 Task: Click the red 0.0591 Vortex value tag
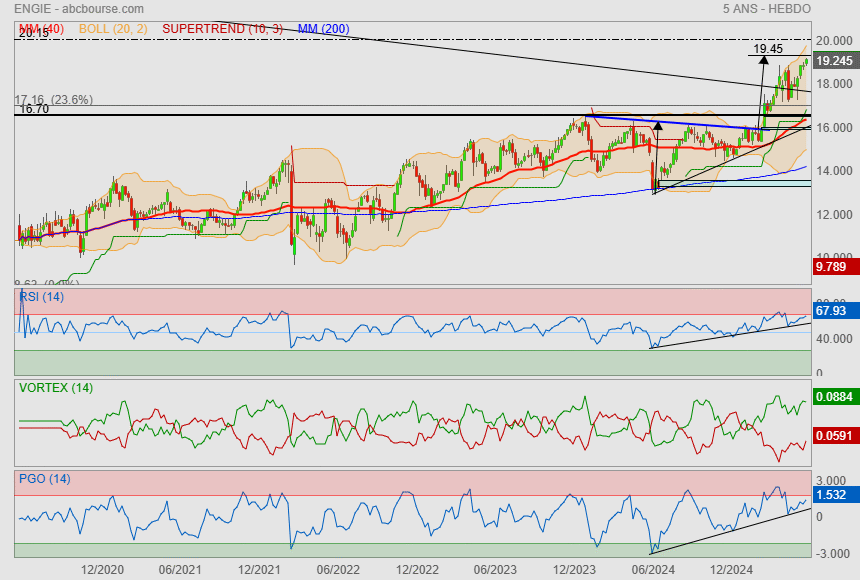tap(835, 436)
